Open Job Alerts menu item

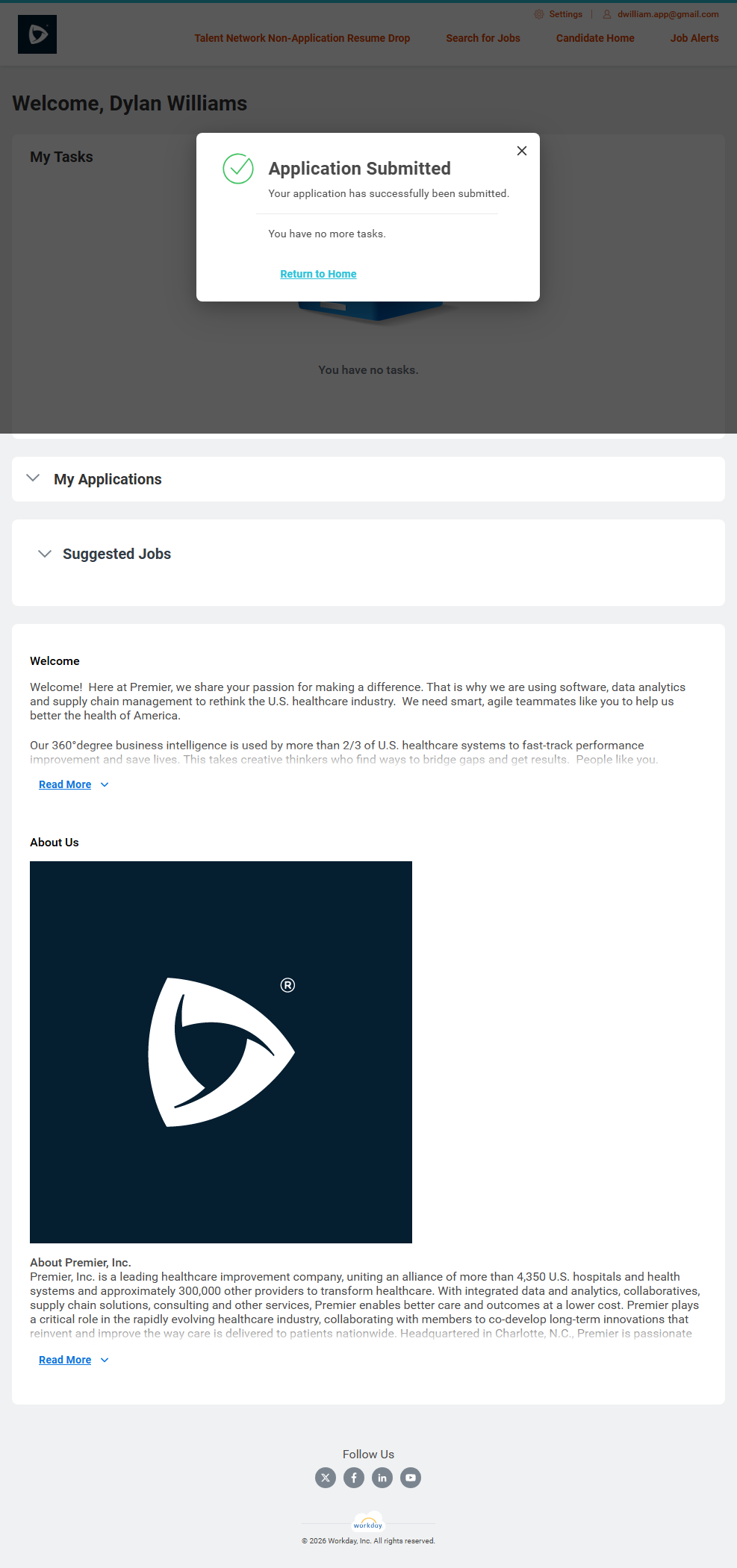[x=694, y=38]
